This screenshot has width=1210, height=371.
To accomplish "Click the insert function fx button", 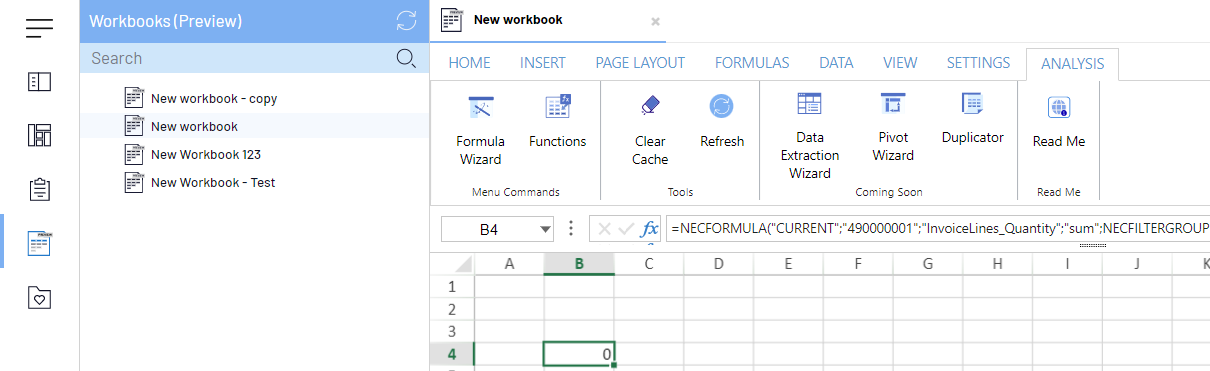I will coord(650,229).
